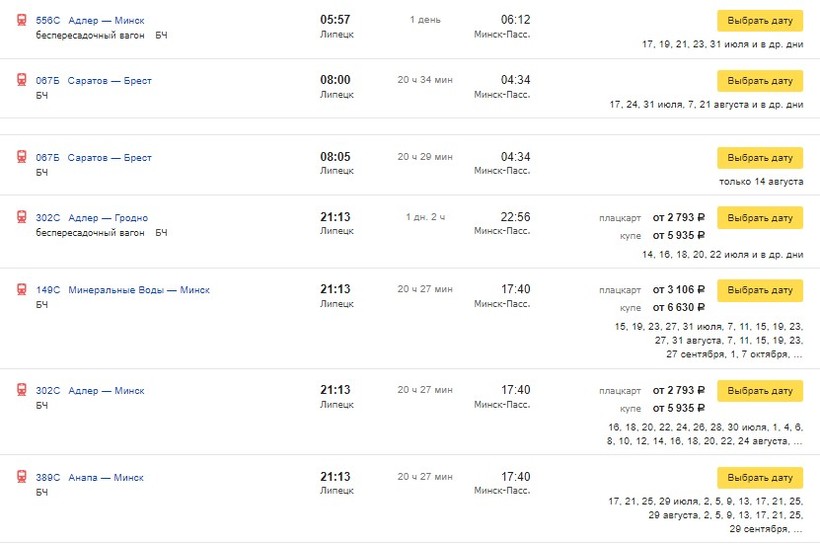Click train icon beside 149С Минеральные Воды — Минск
Image resolution: width=820 pixels, height=544 pixels.
[x=22, y=289]
